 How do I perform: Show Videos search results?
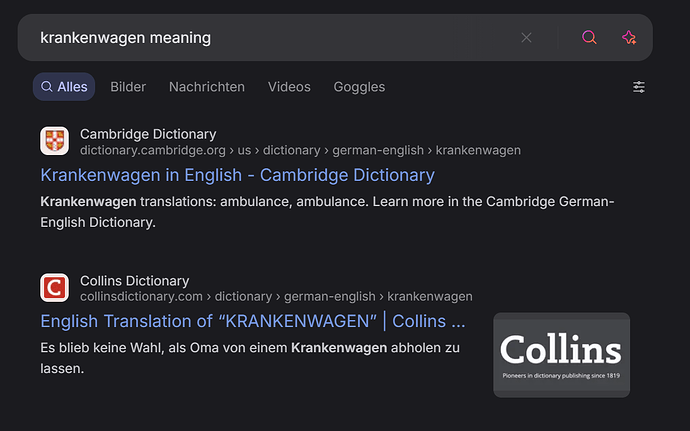click(x=289, y=87)
